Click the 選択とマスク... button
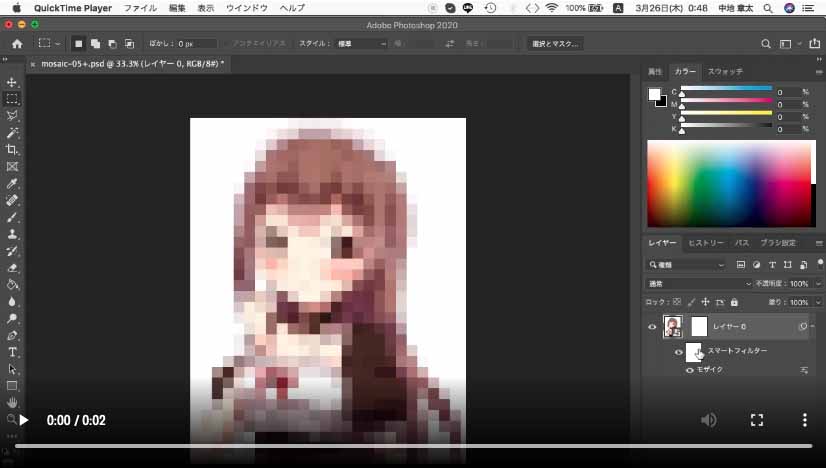Viewport: 826px width, 468px height. click(555, 44)
